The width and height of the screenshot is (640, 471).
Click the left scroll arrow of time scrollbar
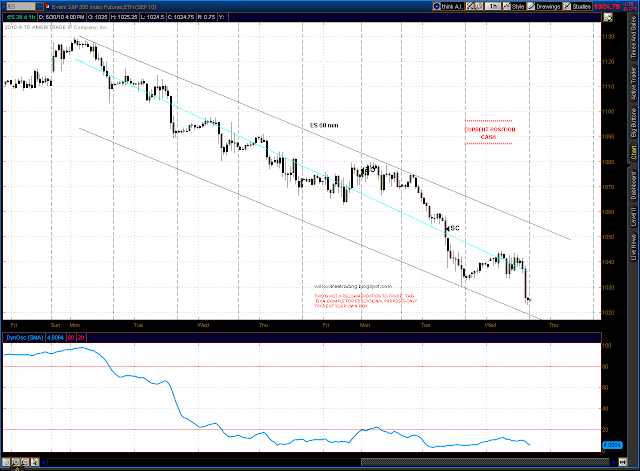coord(44,462)
